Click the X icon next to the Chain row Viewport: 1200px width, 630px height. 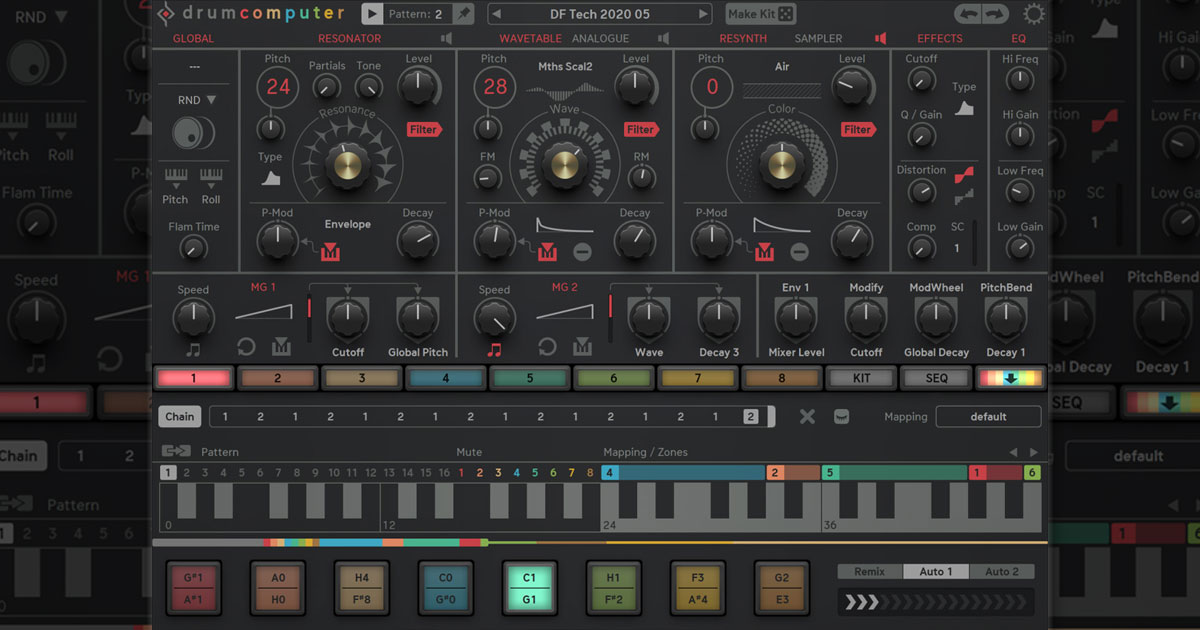tap(807, 416)
